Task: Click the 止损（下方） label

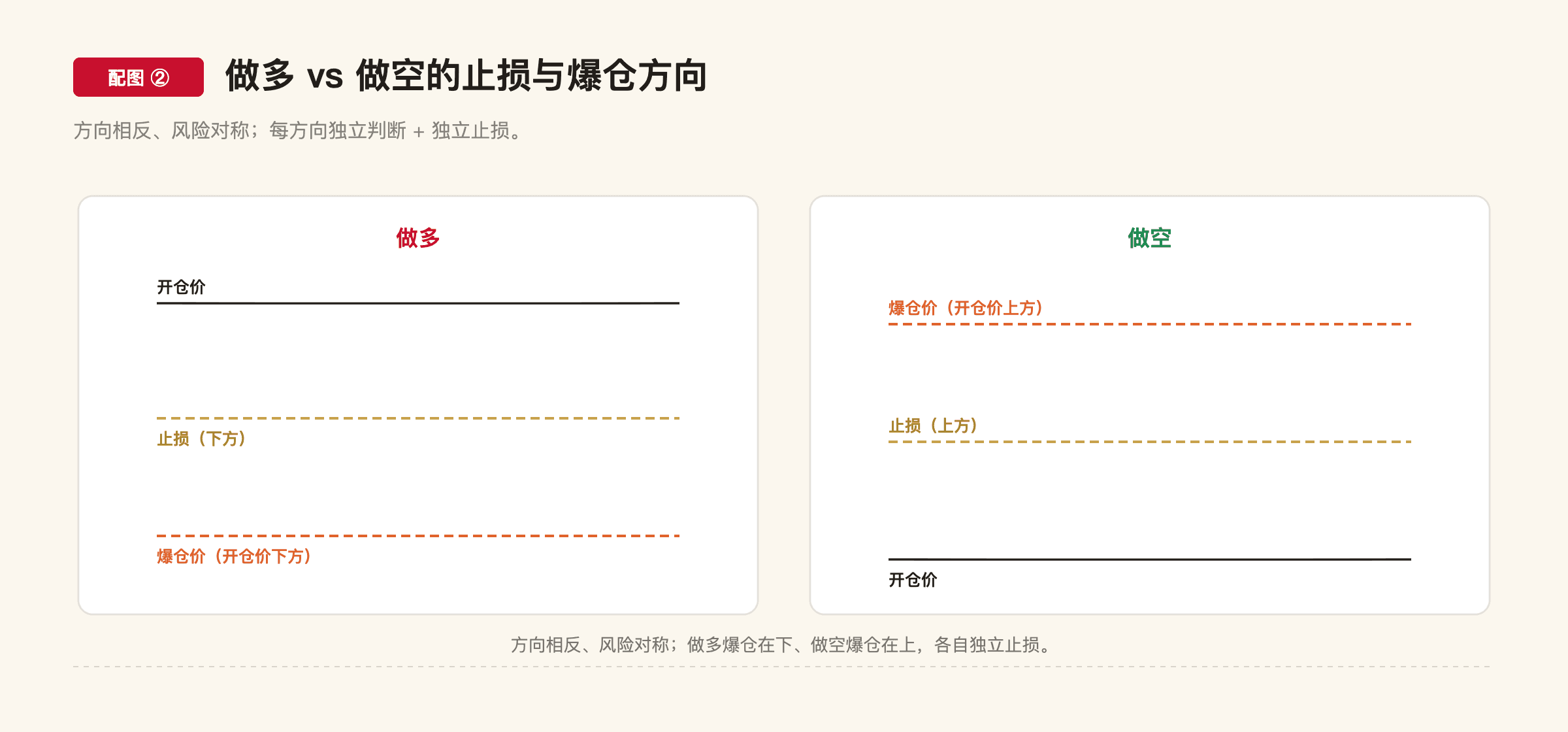Action: 202,439
